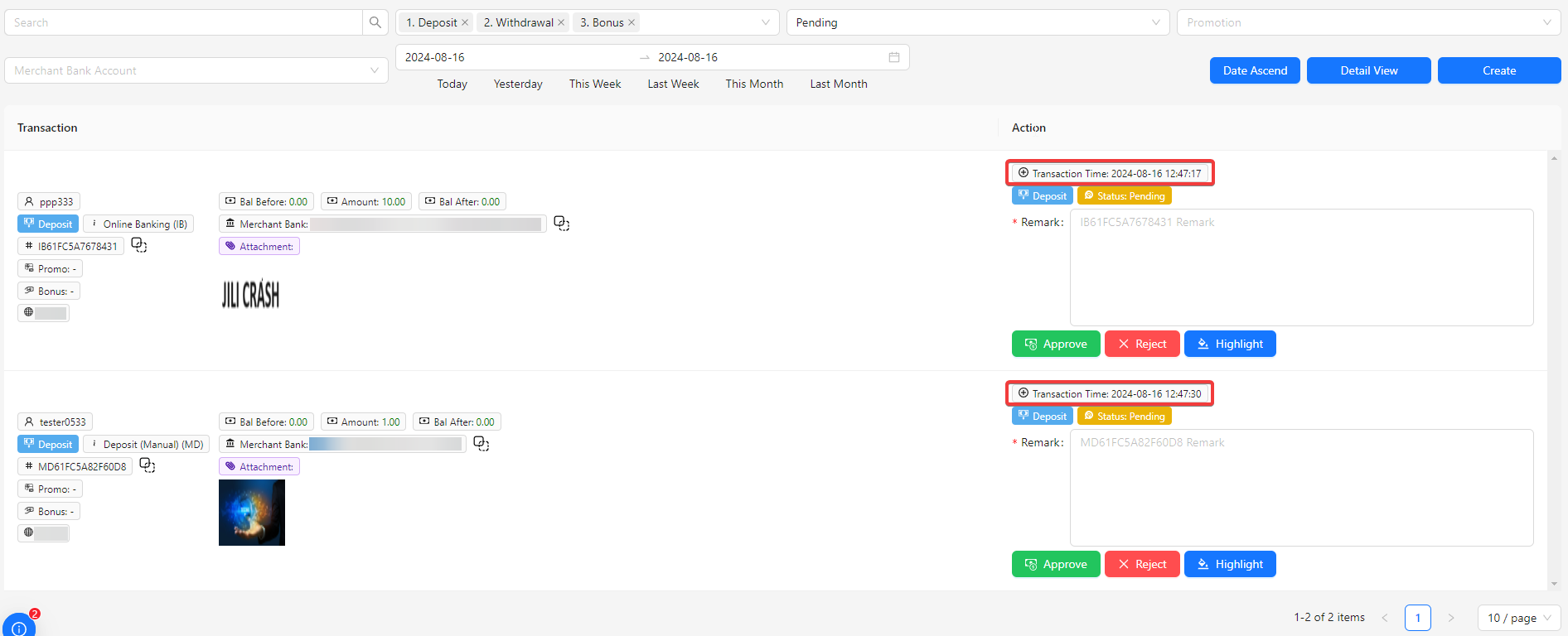Click Transaction Time 12:47:30 label
Image resolution: width=1568 pixels, height=636 pixels.
click(x=1110, y=393)
